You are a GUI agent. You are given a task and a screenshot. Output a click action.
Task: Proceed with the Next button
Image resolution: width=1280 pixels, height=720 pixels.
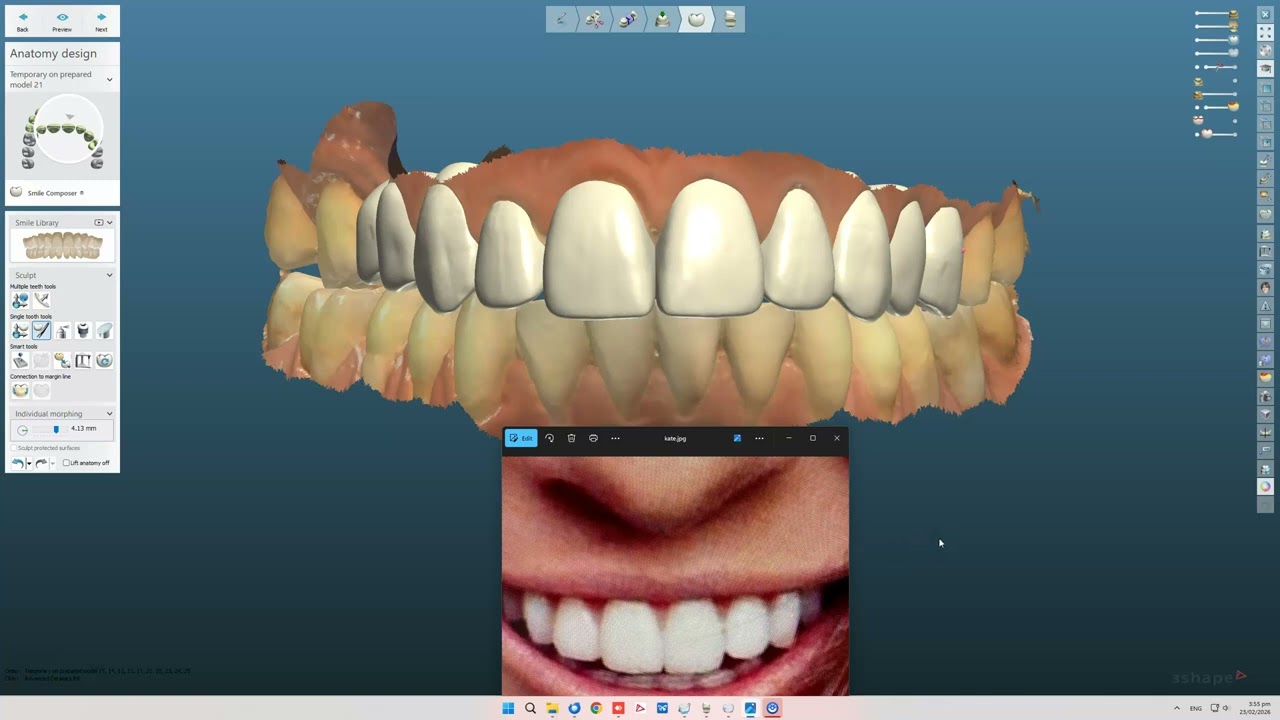click(x=101, y=21)
